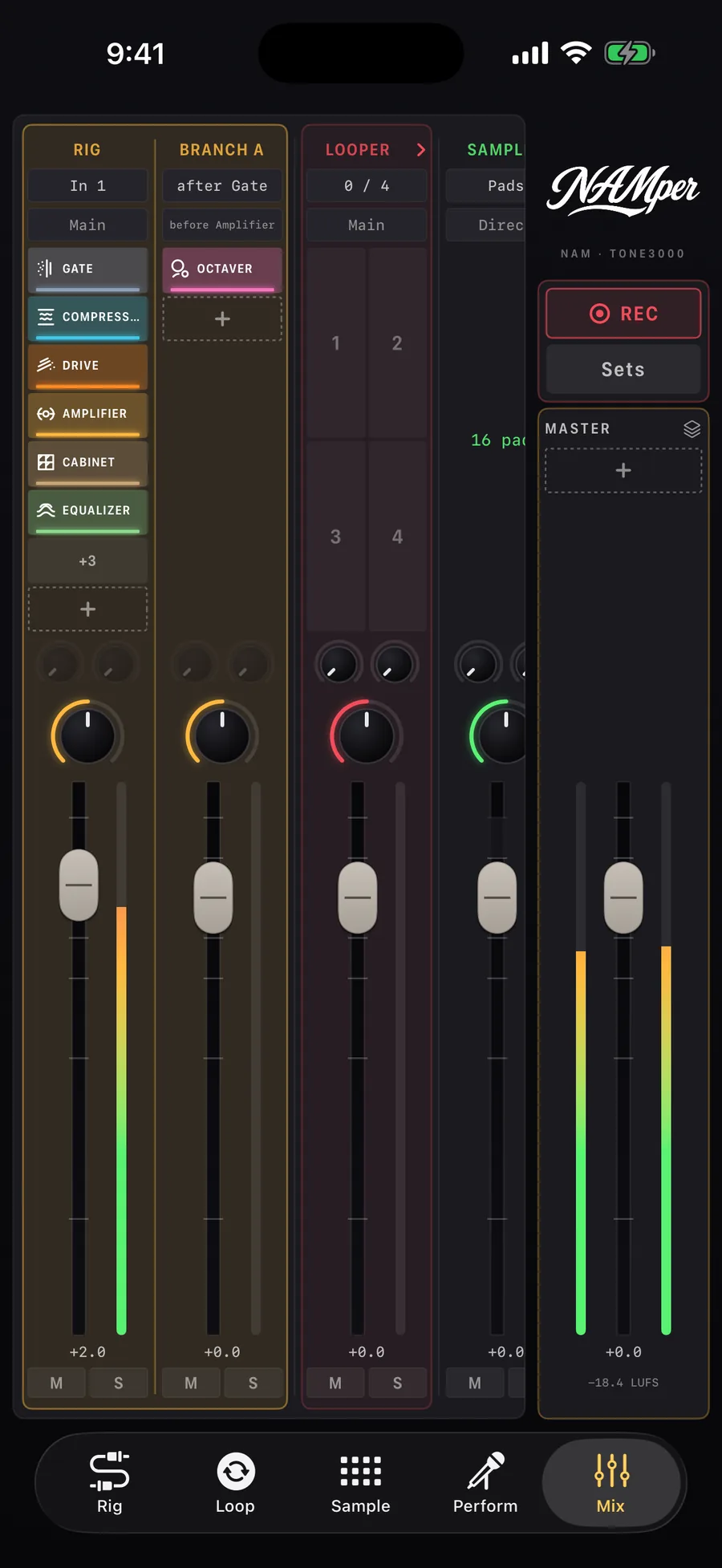Open Branch A's after Gate selector

pos(222,186)
